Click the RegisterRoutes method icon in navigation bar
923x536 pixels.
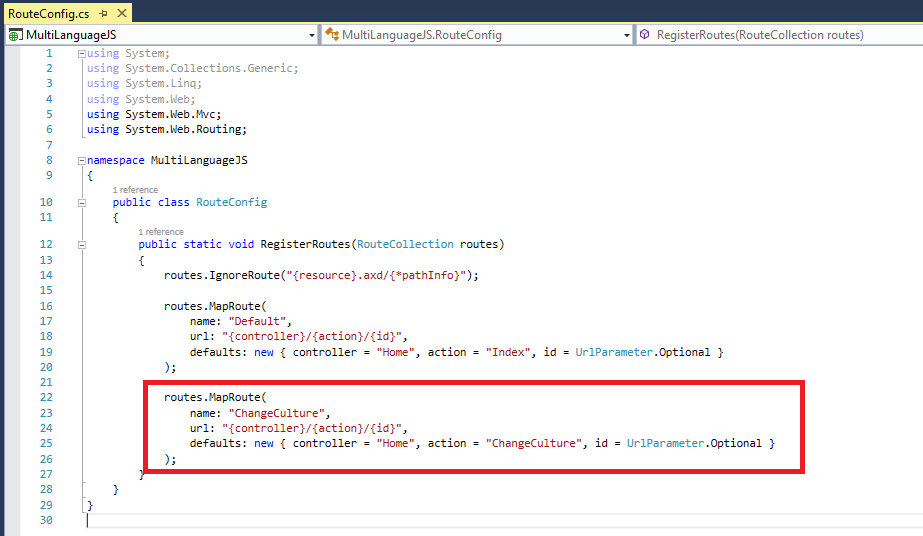pyautogui.click(x=645, y=35)
